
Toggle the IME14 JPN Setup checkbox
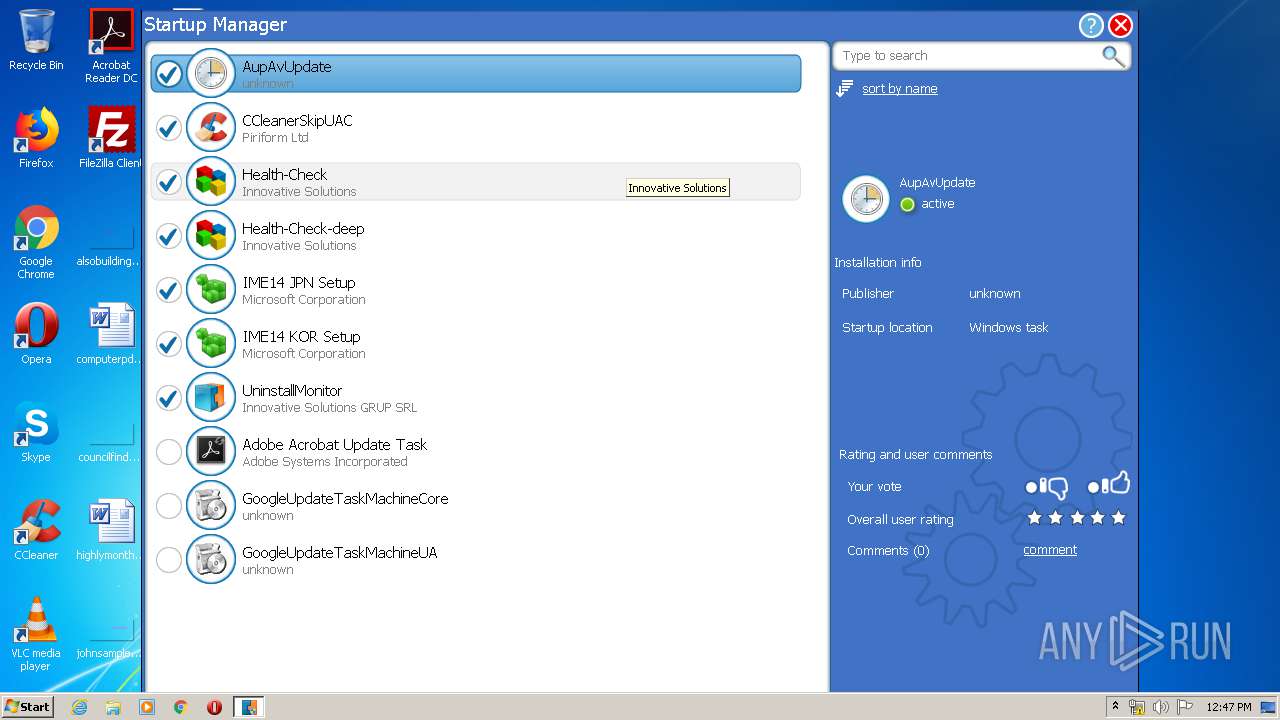(x=169, y=290)
